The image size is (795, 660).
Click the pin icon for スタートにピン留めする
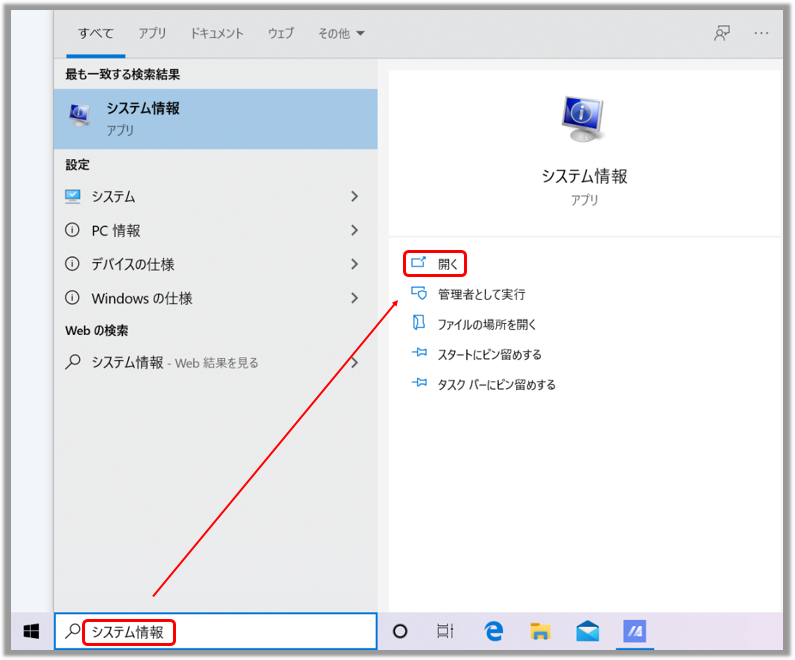[x=419, y=352]
